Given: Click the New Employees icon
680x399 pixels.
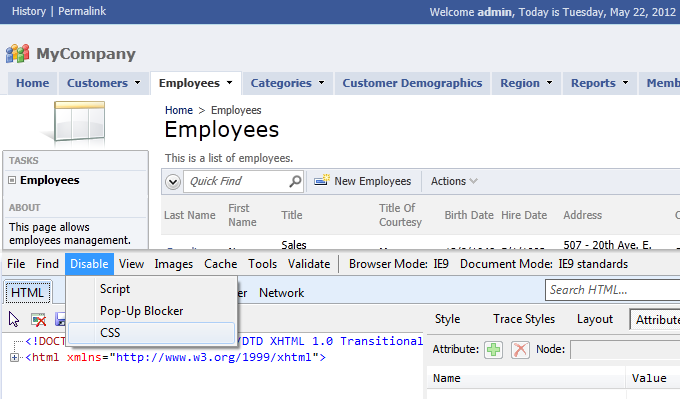Looking at the screenshot, I should tap(322, 180).
